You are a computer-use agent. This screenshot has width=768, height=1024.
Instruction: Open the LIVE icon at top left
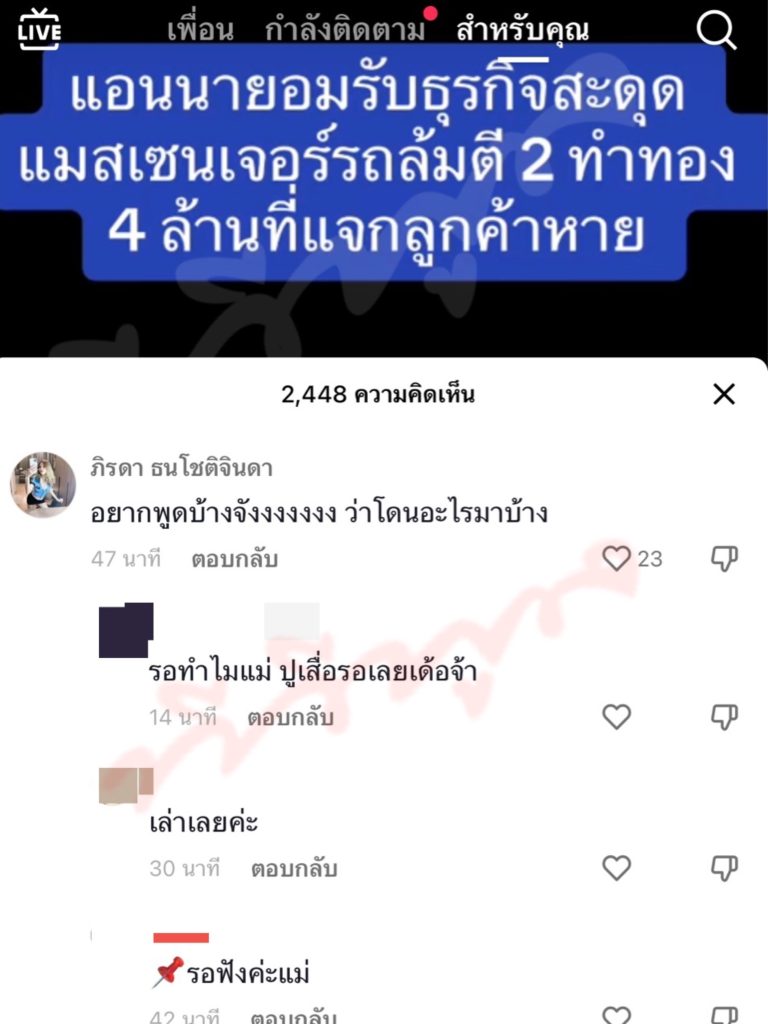coord(39,29)
